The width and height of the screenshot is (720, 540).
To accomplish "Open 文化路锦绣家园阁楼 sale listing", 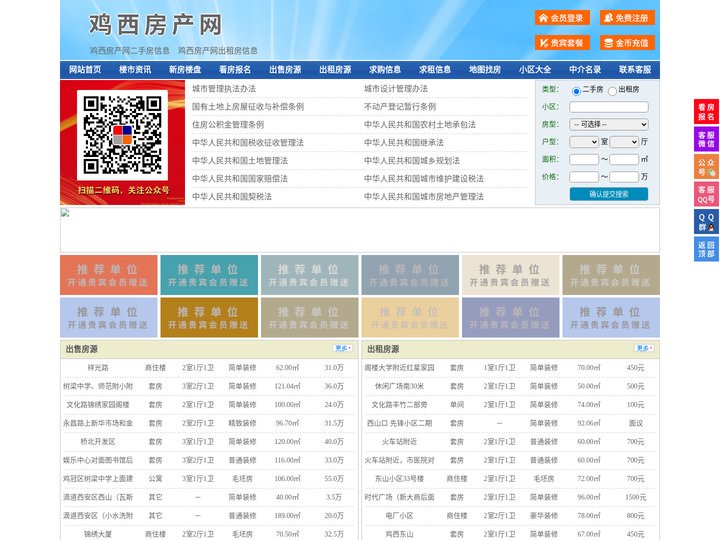I will tap(98, 405).
